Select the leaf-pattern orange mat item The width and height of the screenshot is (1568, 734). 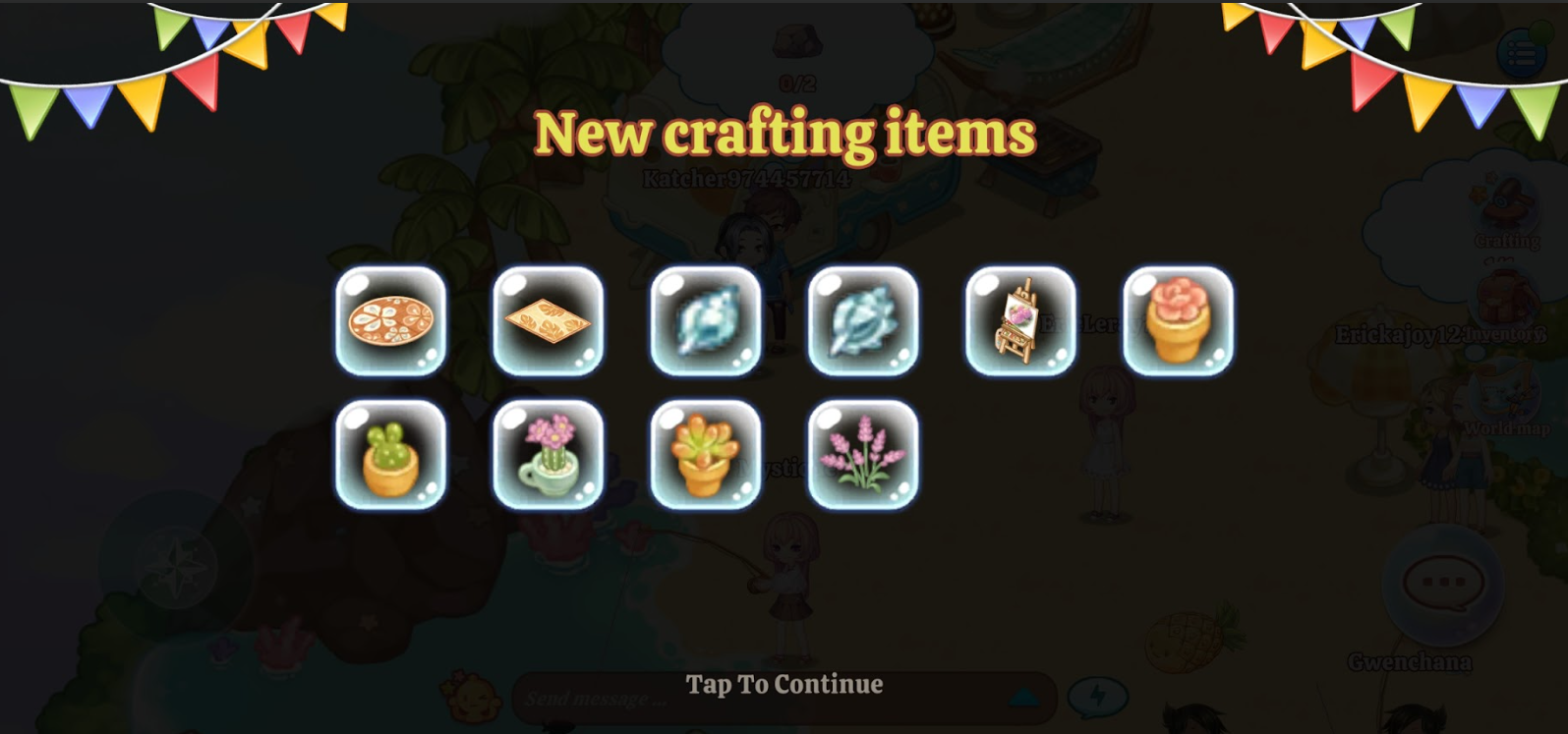548,321
